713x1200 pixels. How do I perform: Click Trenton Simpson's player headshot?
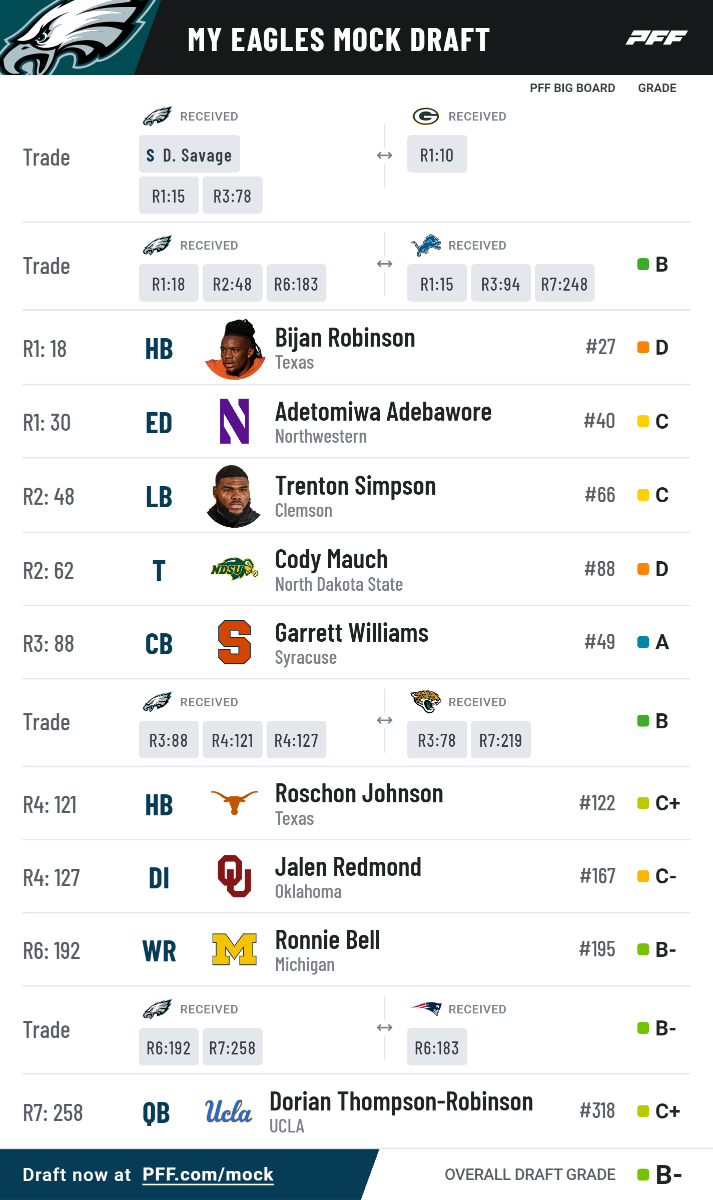(235, 496)
